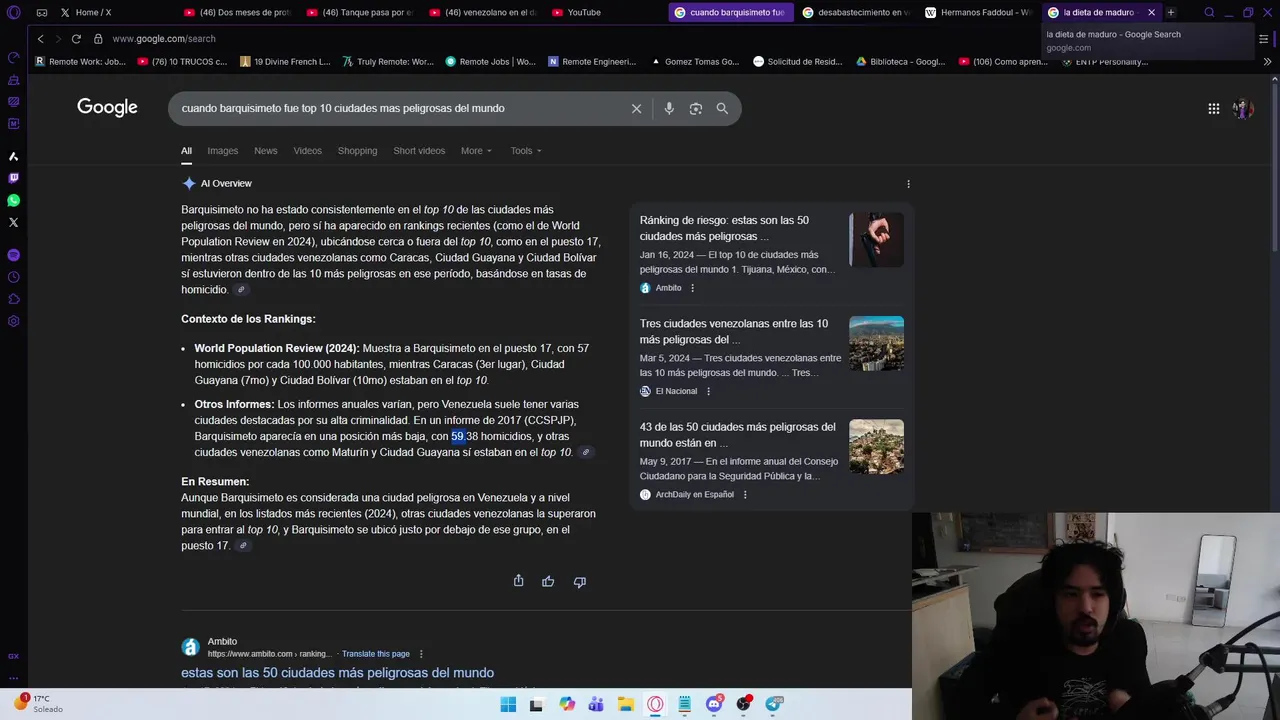Select the plain 'YouTube' browser tab
This screenshot has width=1280, height=720.
608,12
